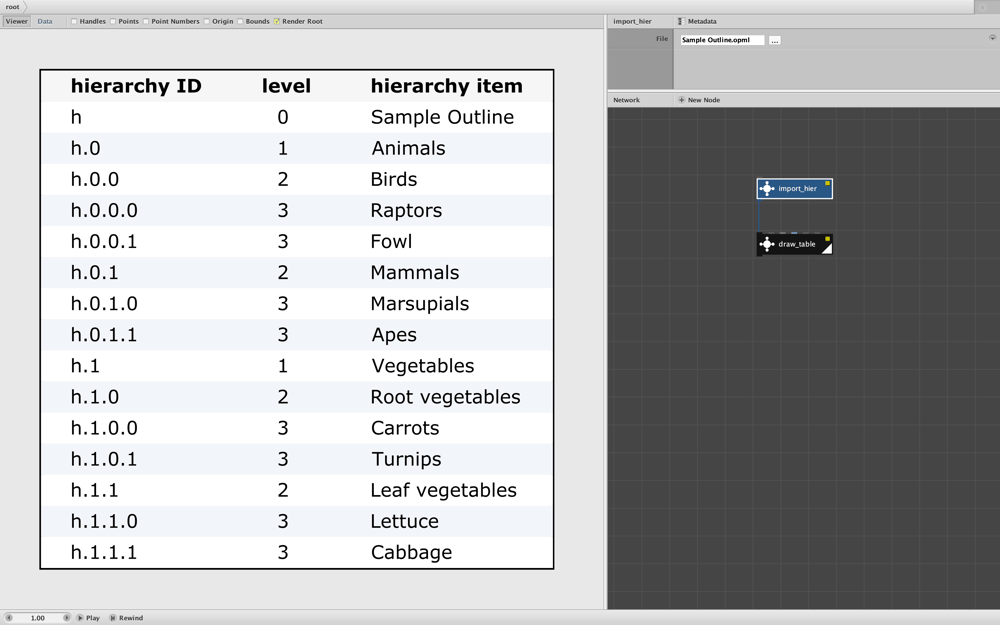Click the 'Cabbage' row item
Screen dimensions: 1000x625
(411, 553)
